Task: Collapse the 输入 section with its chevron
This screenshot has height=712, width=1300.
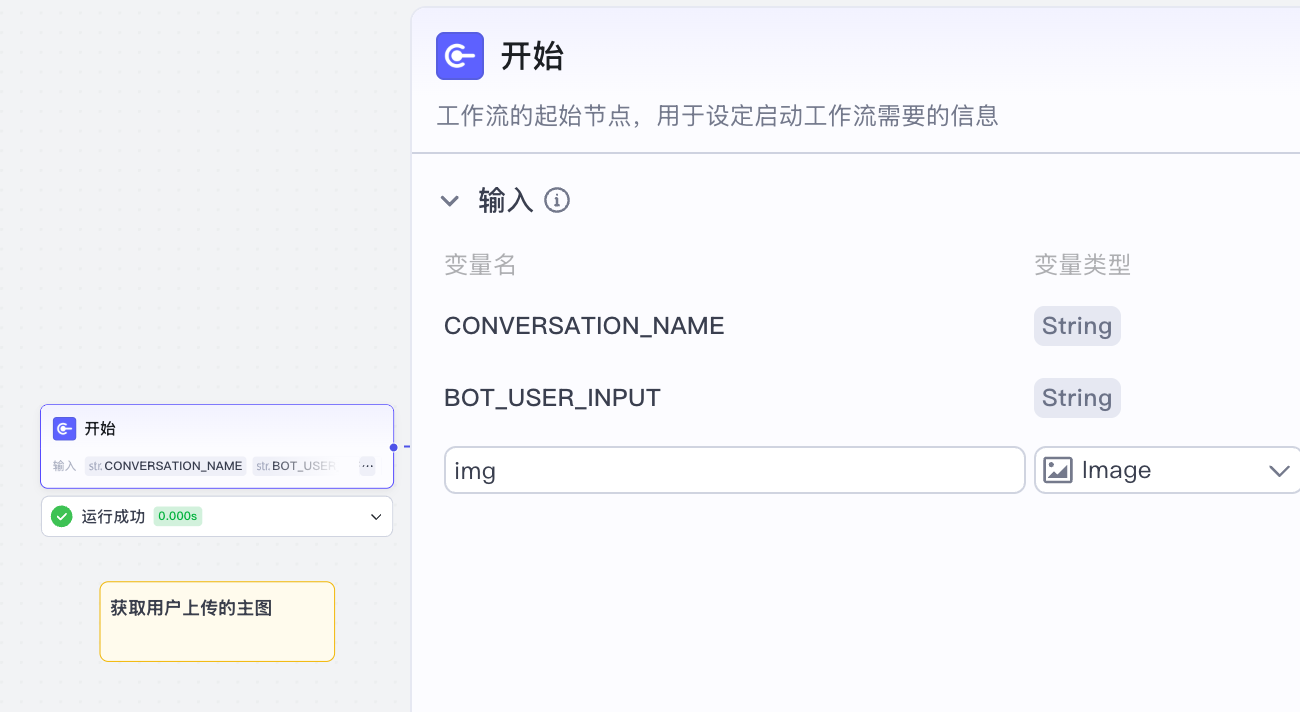Action: [x=450, y=201]
